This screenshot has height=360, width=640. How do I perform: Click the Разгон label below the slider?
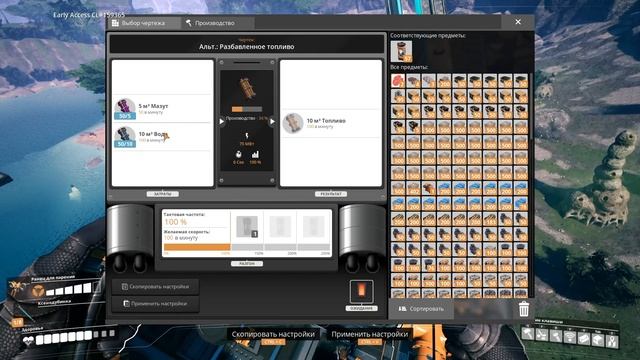(247, 264)
